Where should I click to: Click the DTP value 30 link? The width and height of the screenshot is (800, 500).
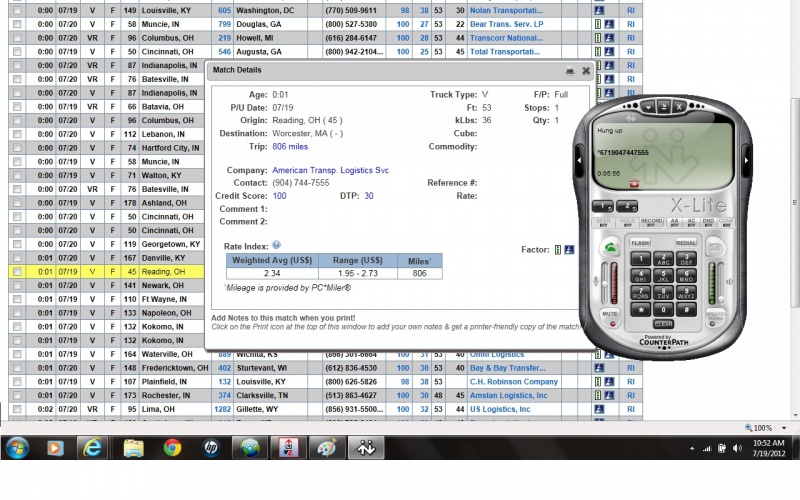point(369,196)
